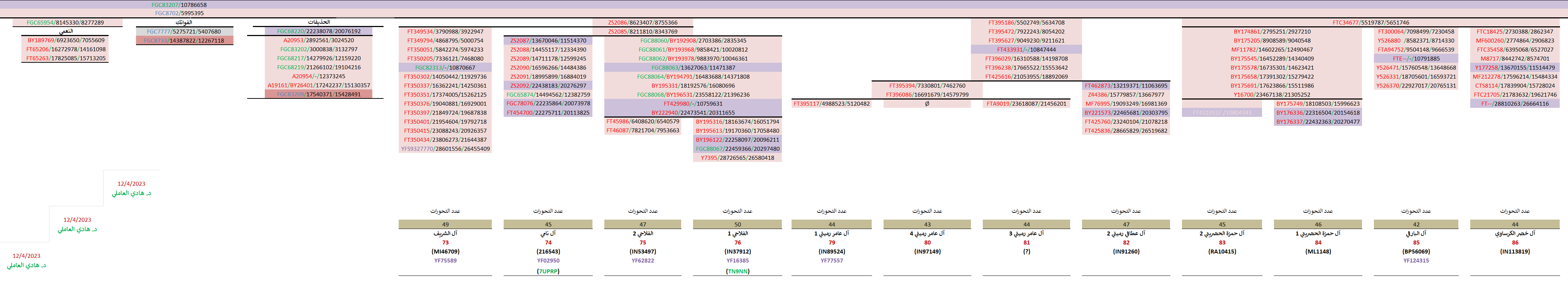
Task: Select the faded FT431952 cell
Action: click(x=1222, y=113)
